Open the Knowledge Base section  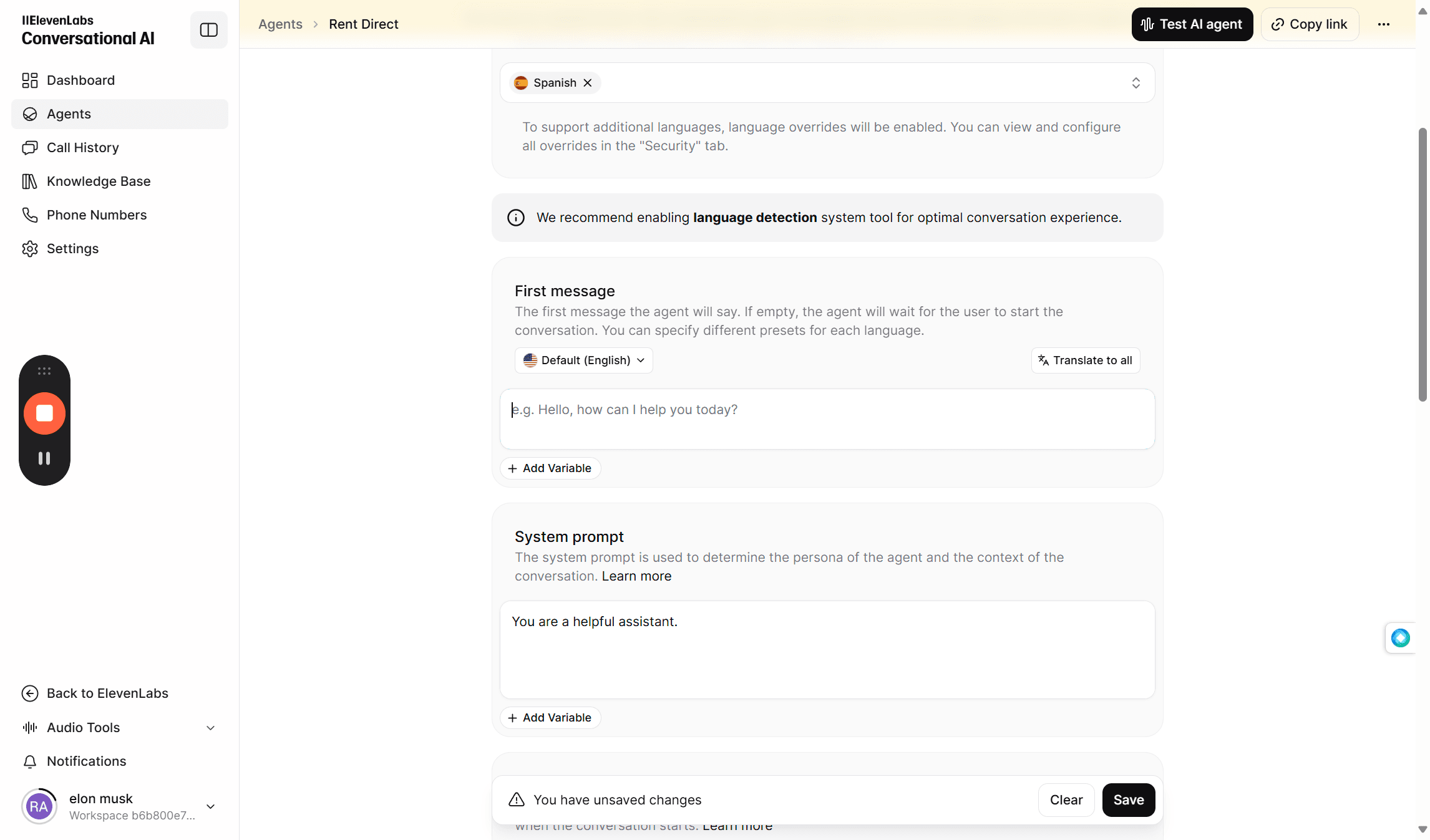pos(120,181)
